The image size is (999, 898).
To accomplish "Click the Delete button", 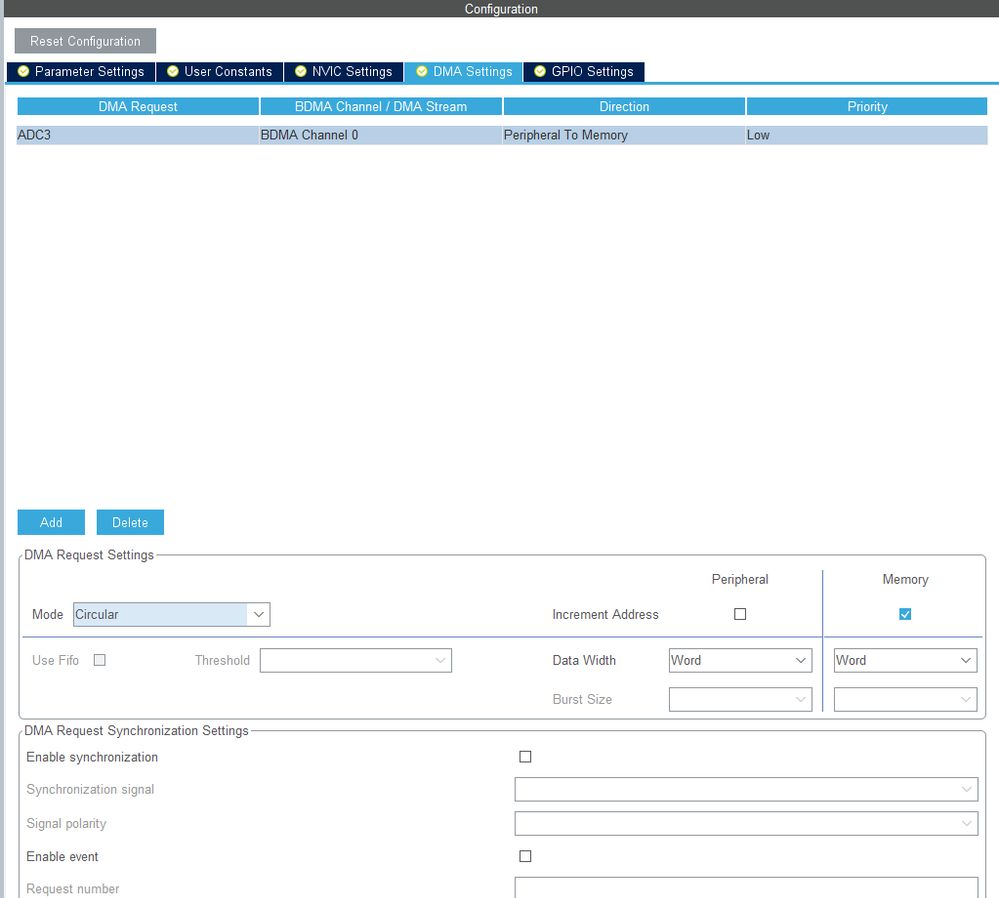I will pos(130,522).
